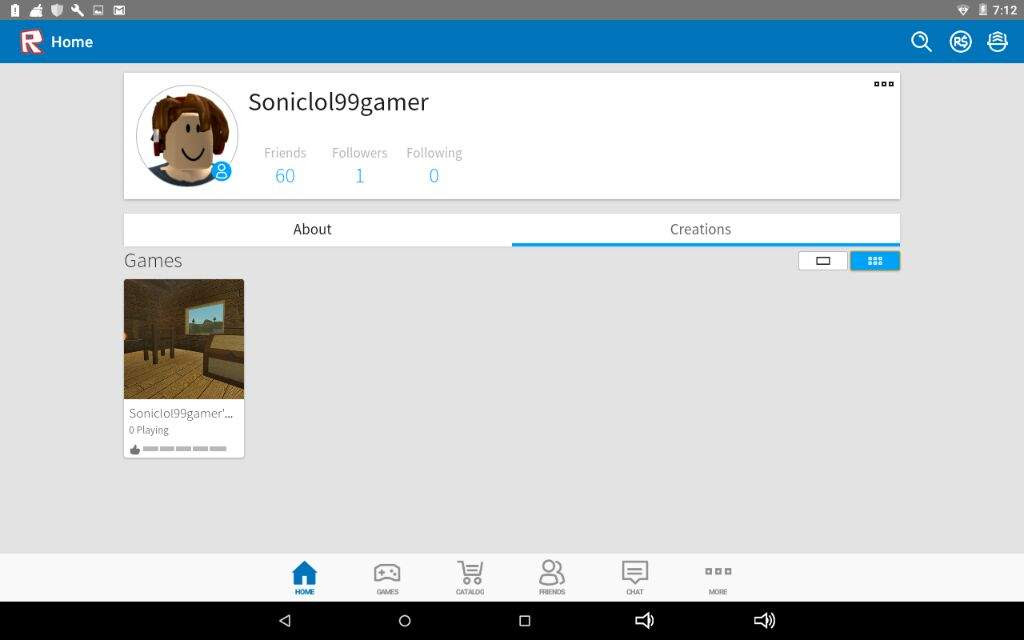
Task: Open the three-dot profile options menu
Action: click(x=884, y=84)
